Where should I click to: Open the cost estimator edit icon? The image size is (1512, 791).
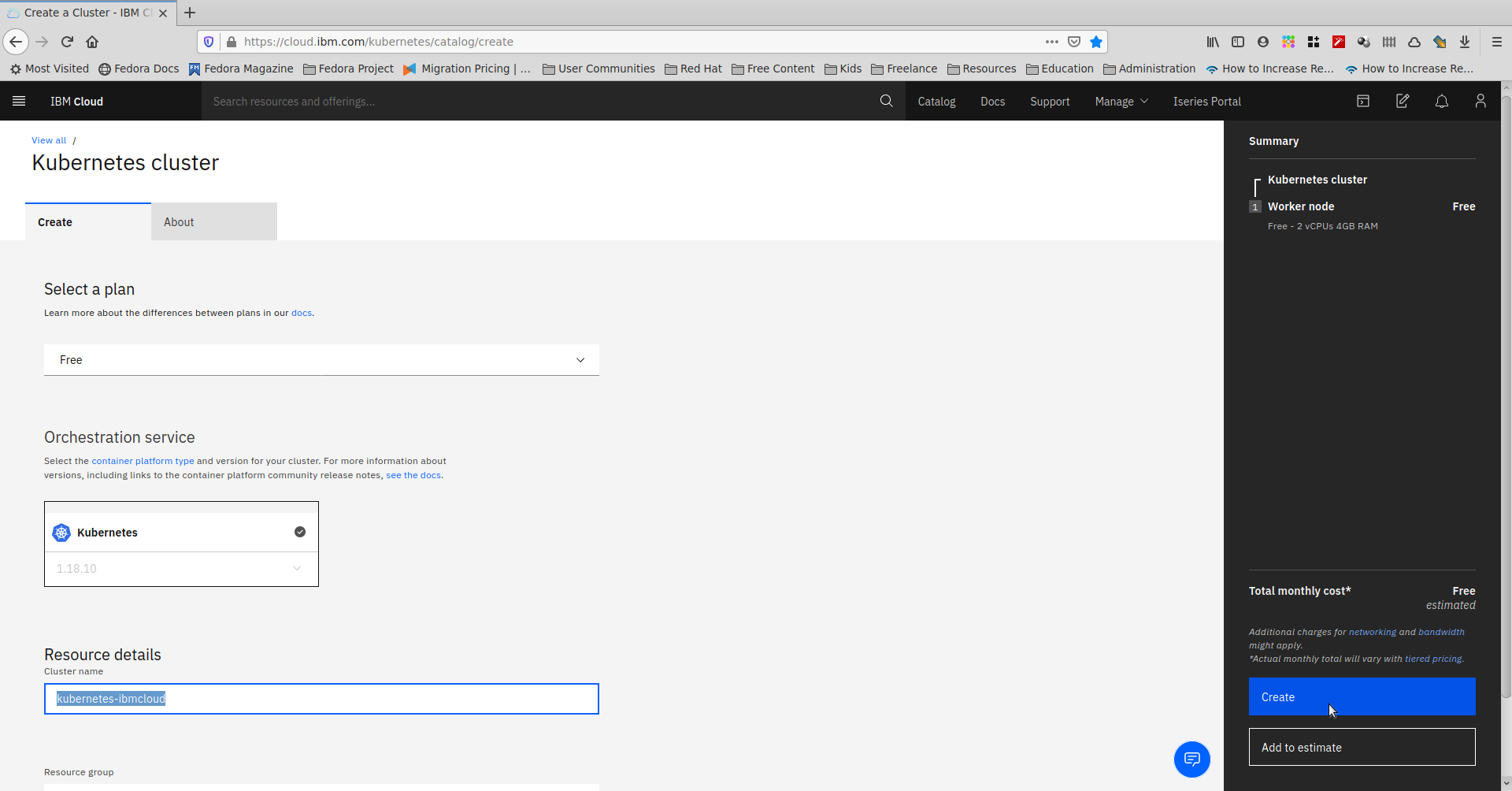1403,101
